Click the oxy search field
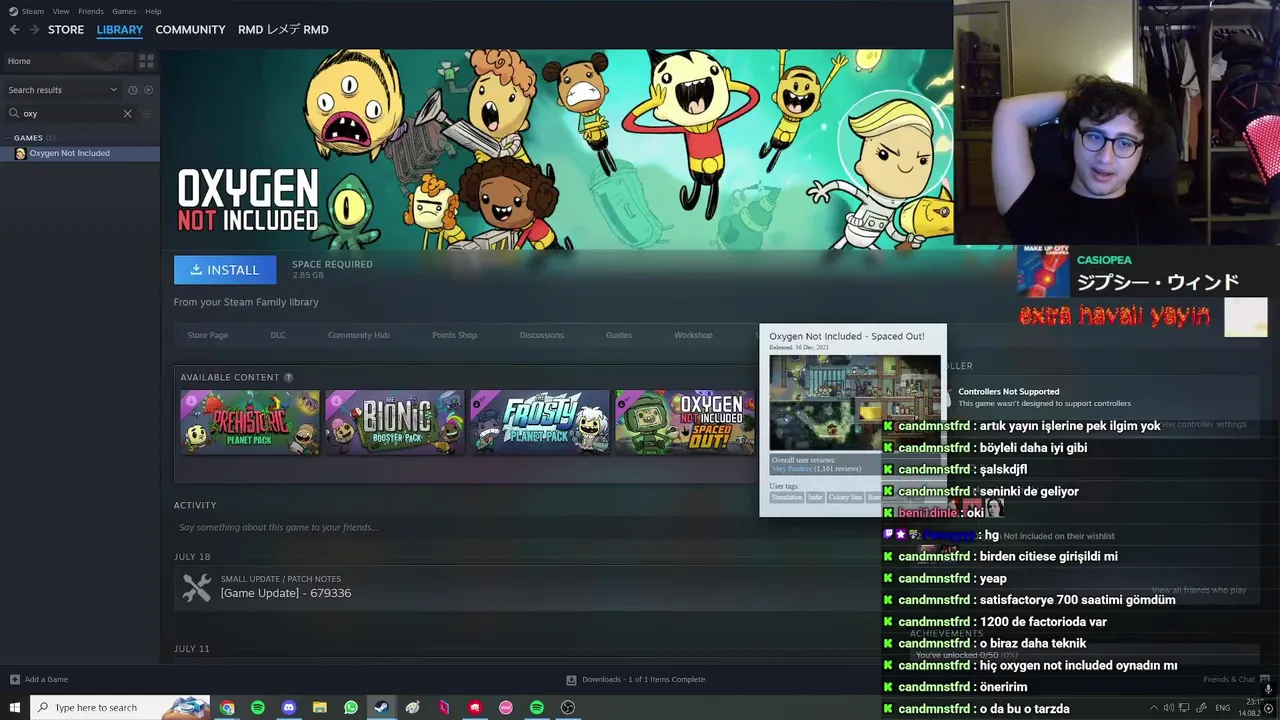Viewport: 1280px width, 720px height. (x=70, y=113)
